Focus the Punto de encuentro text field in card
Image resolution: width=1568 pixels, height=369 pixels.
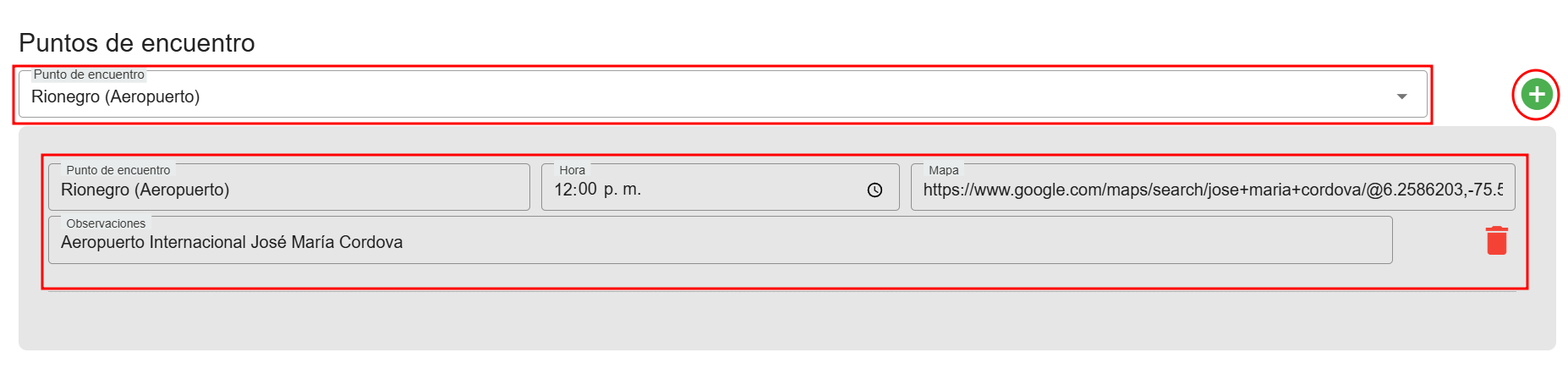288,190
